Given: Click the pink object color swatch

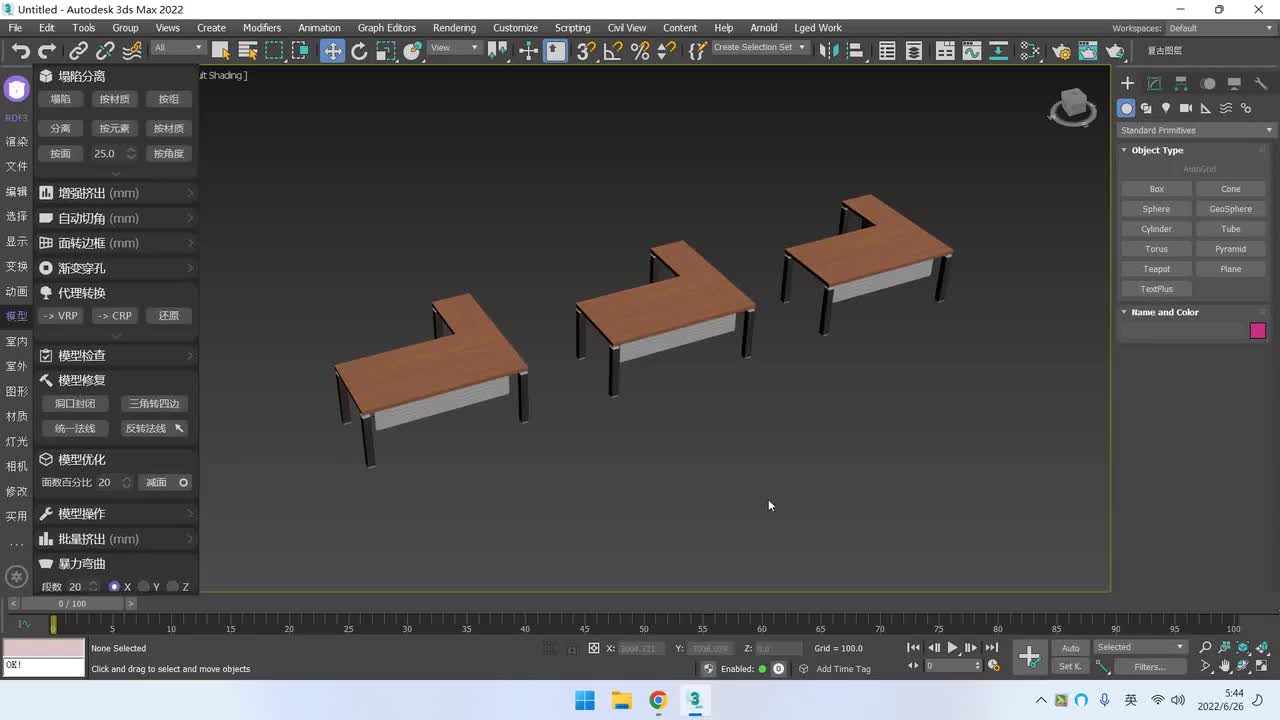Looking at the screenshot, I should click(1257, 331).
